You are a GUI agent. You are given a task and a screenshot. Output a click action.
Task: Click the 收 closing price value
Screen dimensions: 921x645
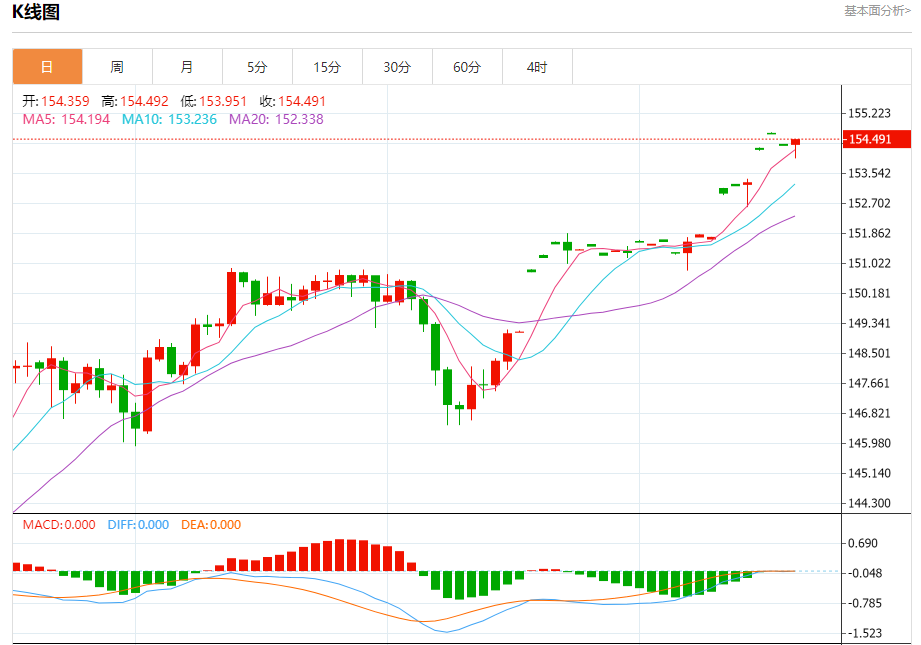tap(292, 101)
